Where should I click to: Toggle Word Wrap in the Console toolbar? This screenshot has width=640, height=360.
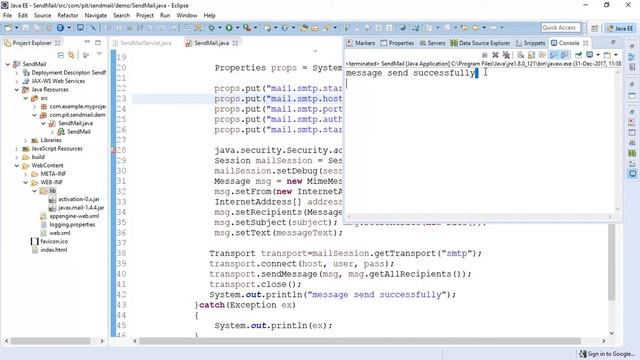pos(542,55)
